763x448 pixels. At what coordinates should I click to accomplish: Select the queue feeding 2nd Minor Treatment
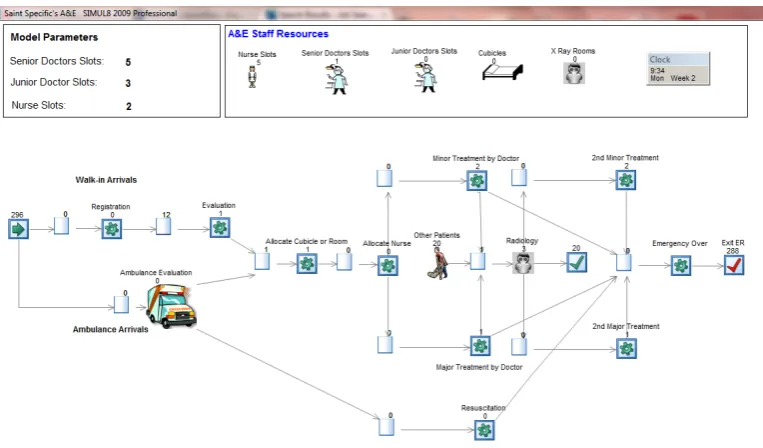point(519,177)
